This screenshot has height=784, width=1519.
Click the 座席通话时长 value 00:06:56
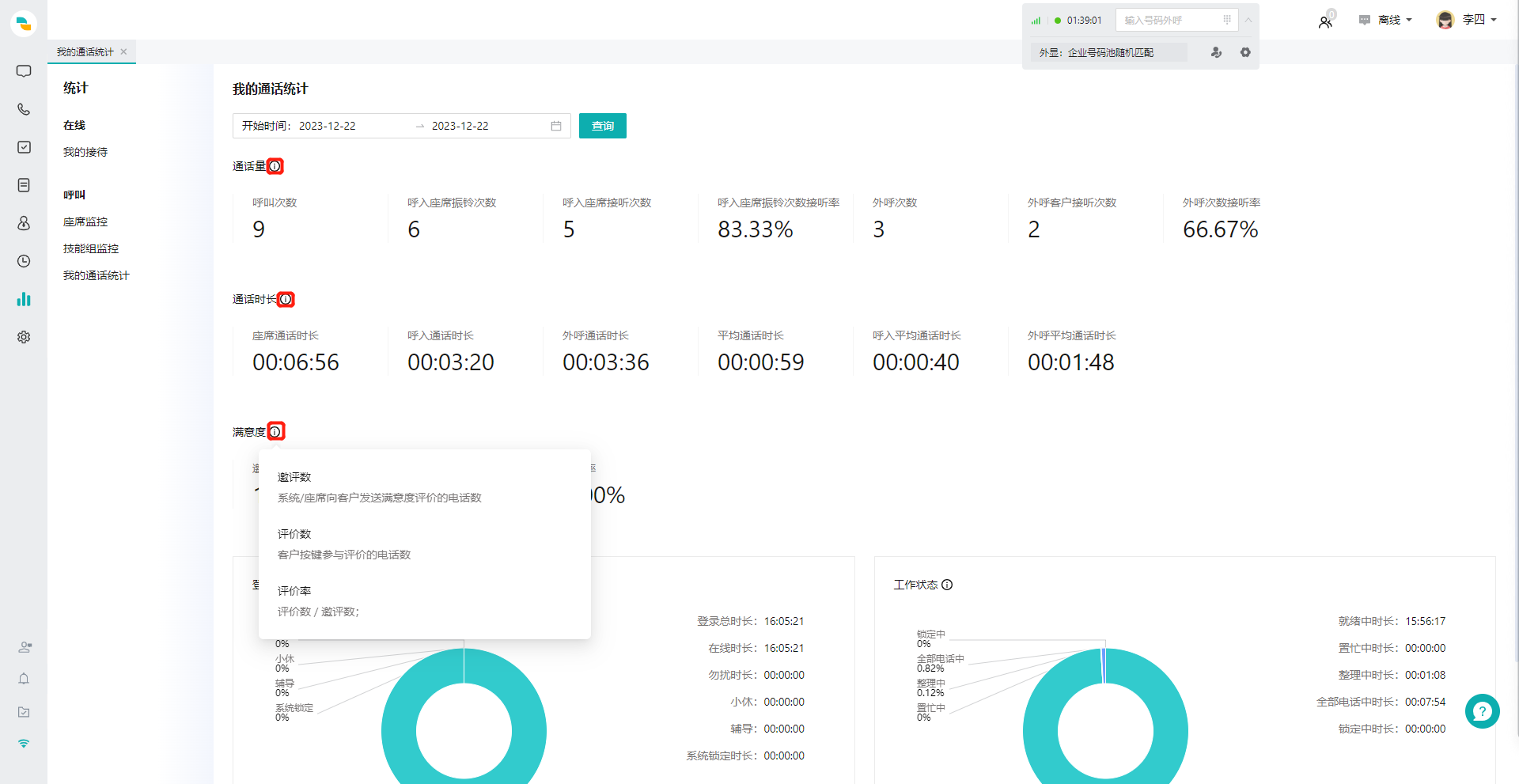pos(296,362)
